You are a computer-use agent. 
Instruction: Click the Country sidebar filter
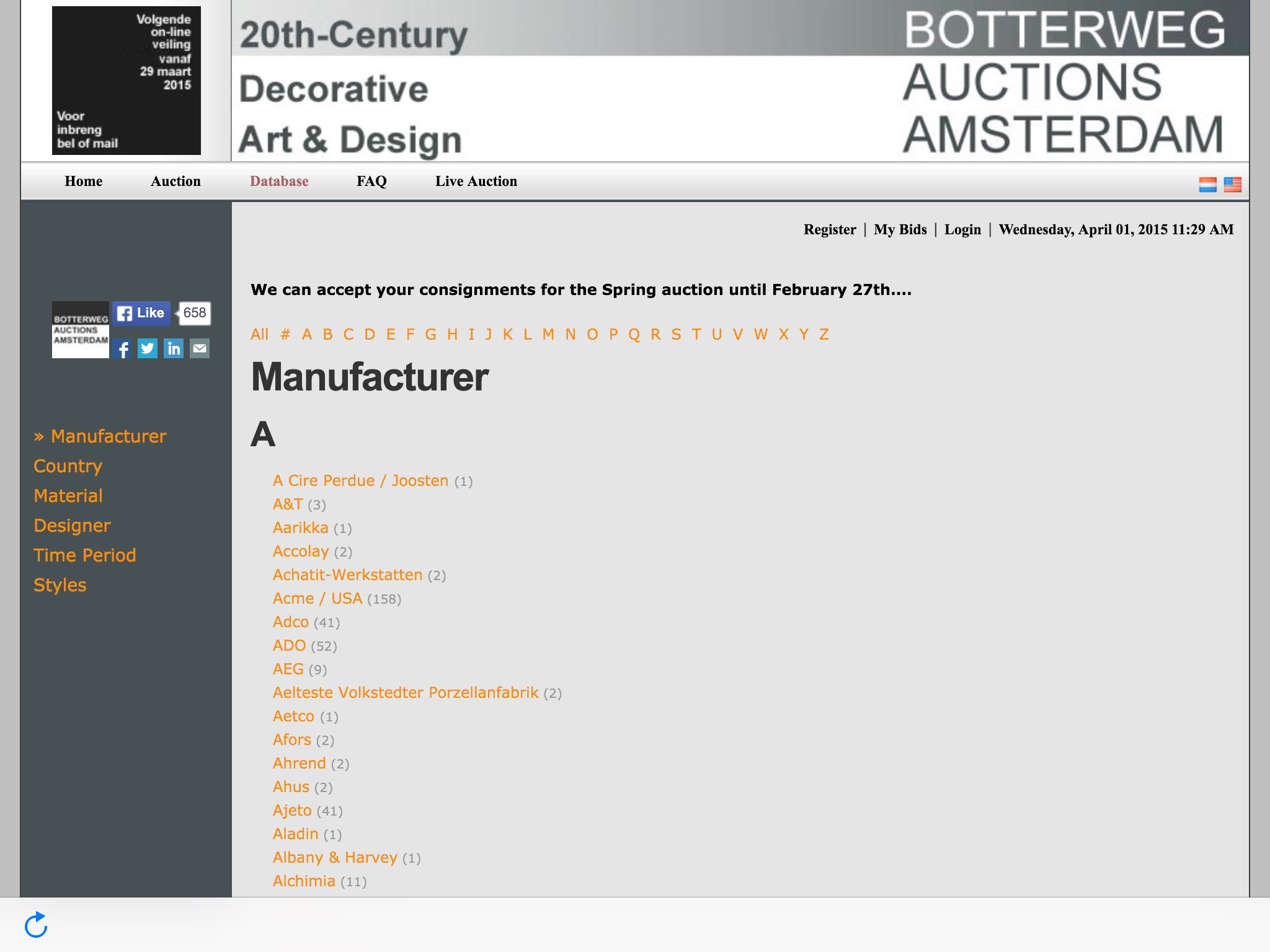click(67, 466)
